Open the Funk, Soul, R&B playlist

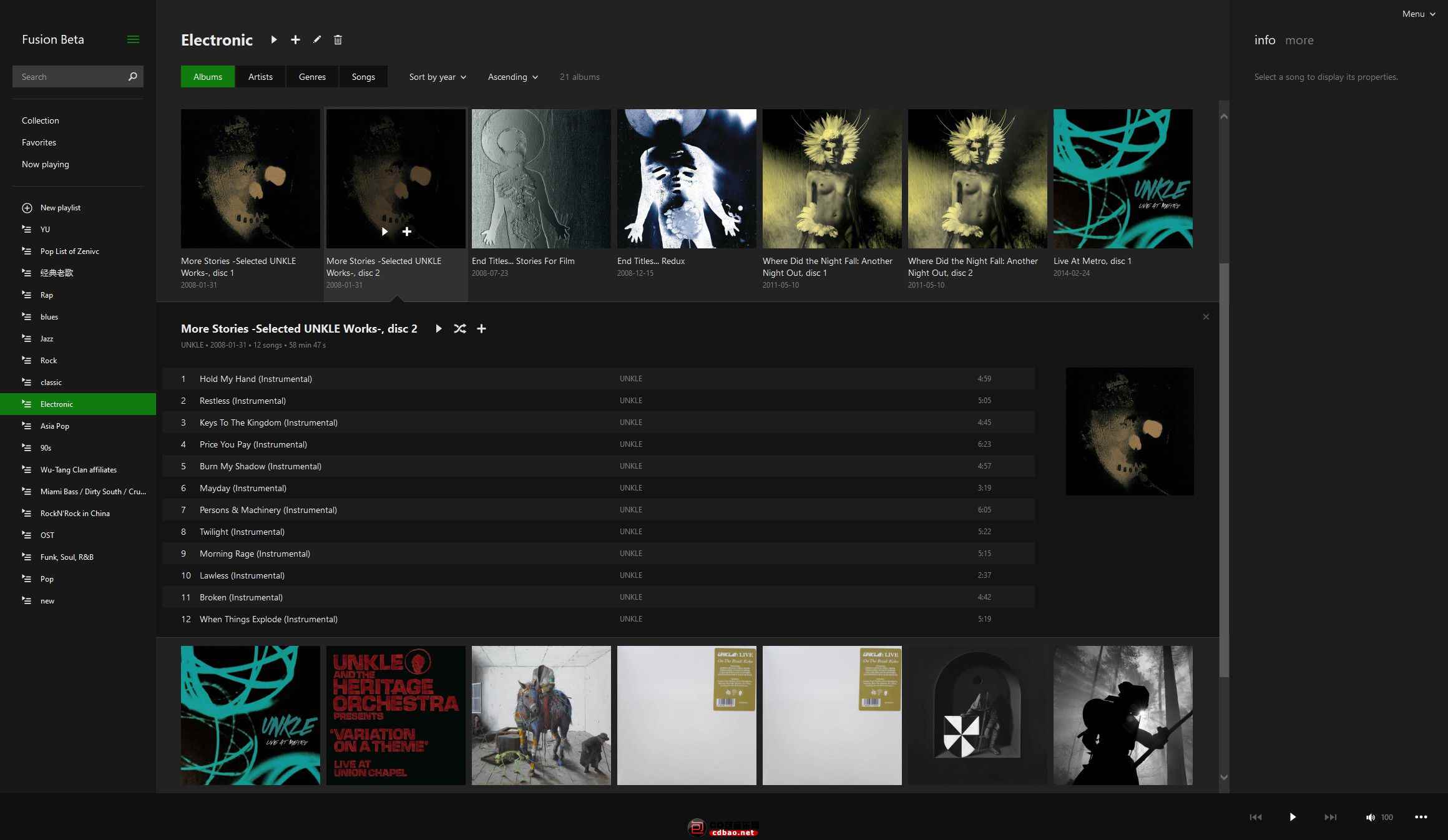click(x=78, y=557)
